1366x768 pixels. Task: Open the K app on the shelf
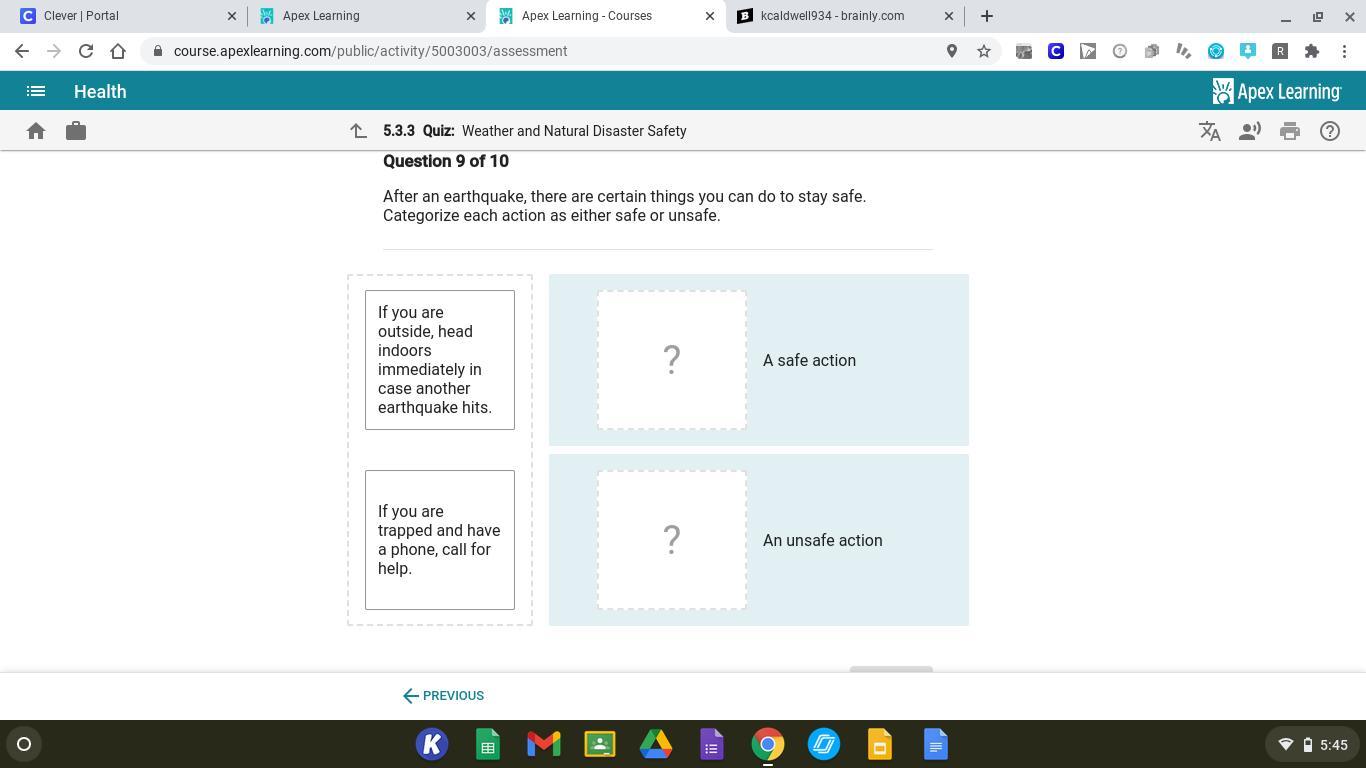[x=432, y=744]
